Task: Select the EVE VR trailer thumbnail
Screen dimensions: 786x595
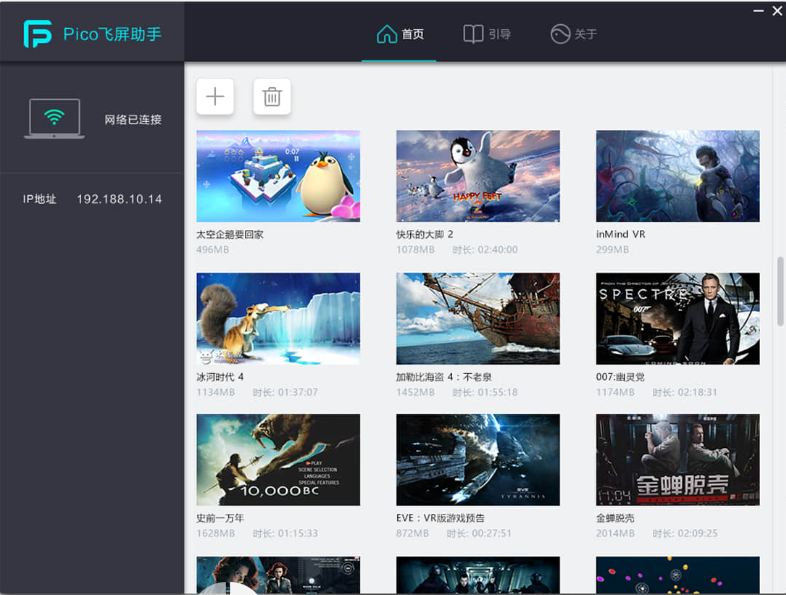Action: coord(478,460)
